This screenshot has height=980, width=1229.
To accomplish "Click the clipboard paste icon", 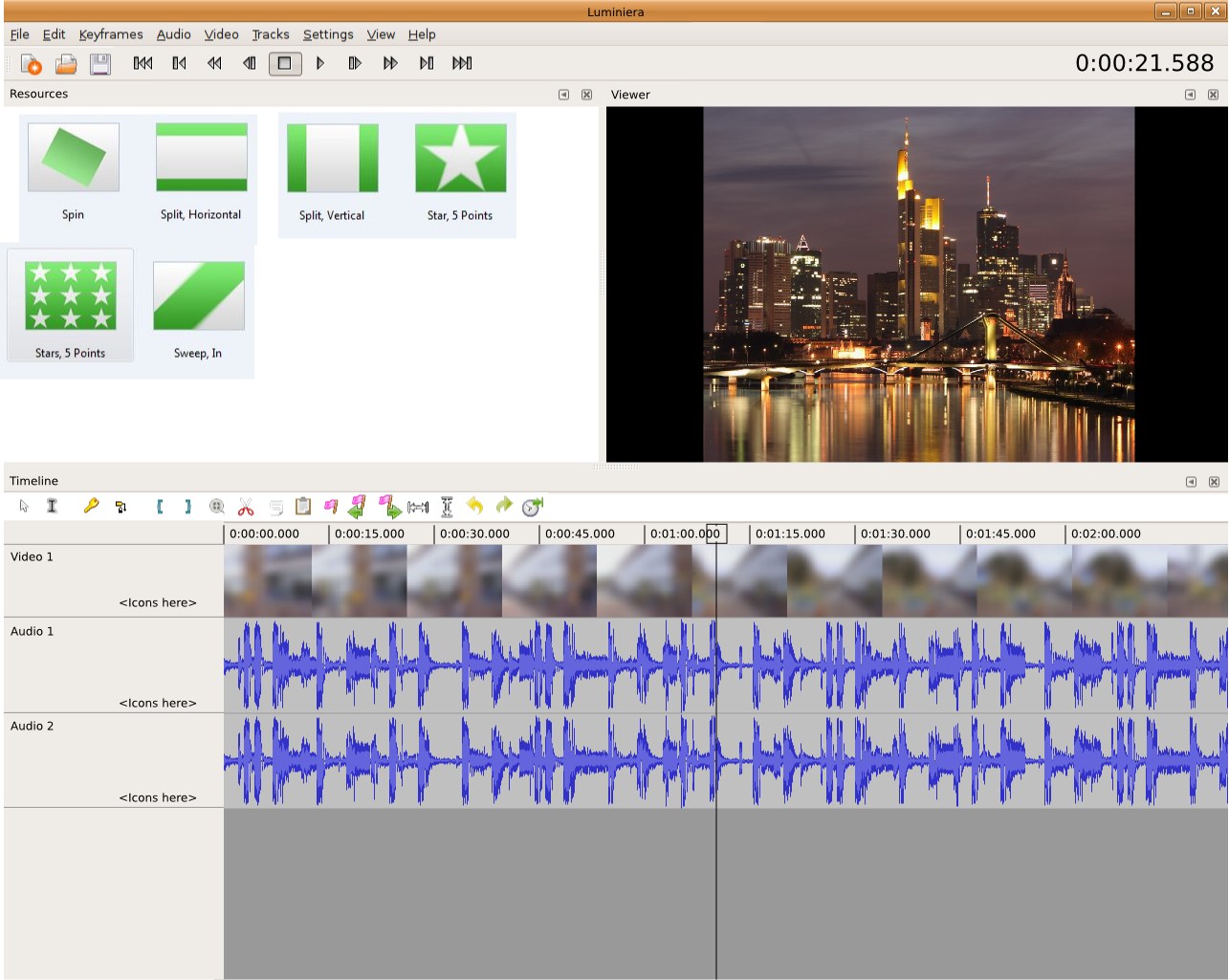I will pos(303,507).
